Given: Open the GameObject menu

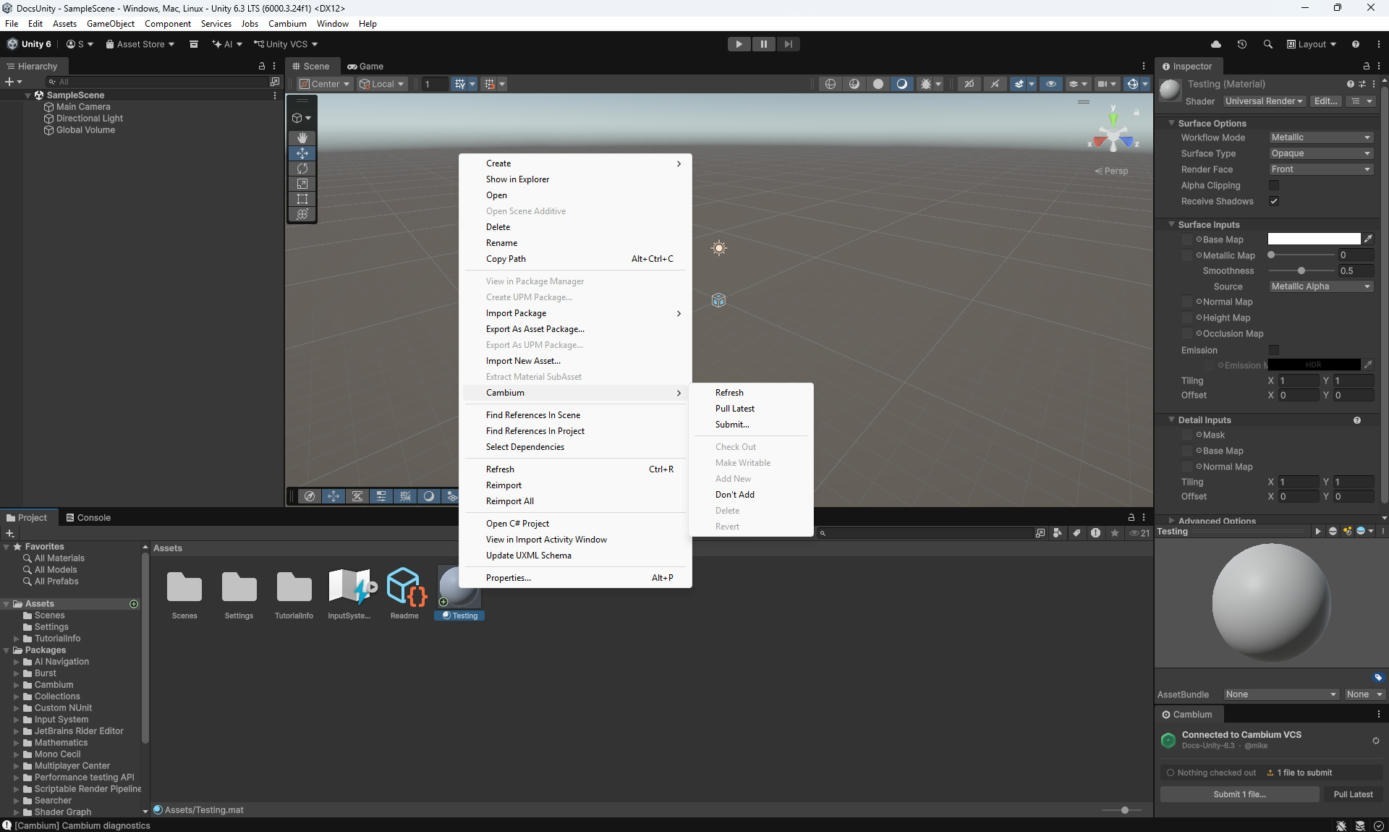Looking at the screenshot, I should coord(111,23).
